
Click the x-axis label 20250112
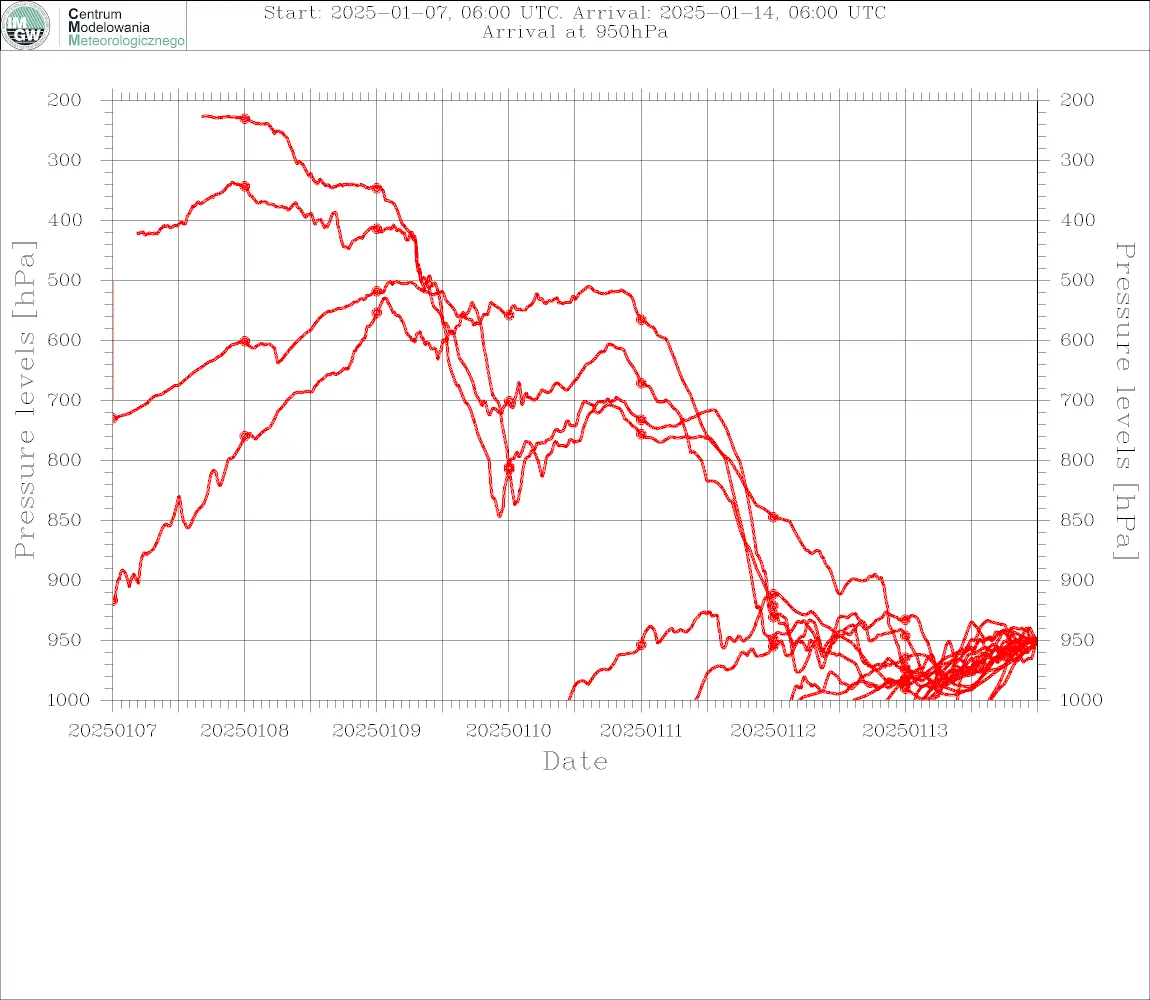[773, 731]
